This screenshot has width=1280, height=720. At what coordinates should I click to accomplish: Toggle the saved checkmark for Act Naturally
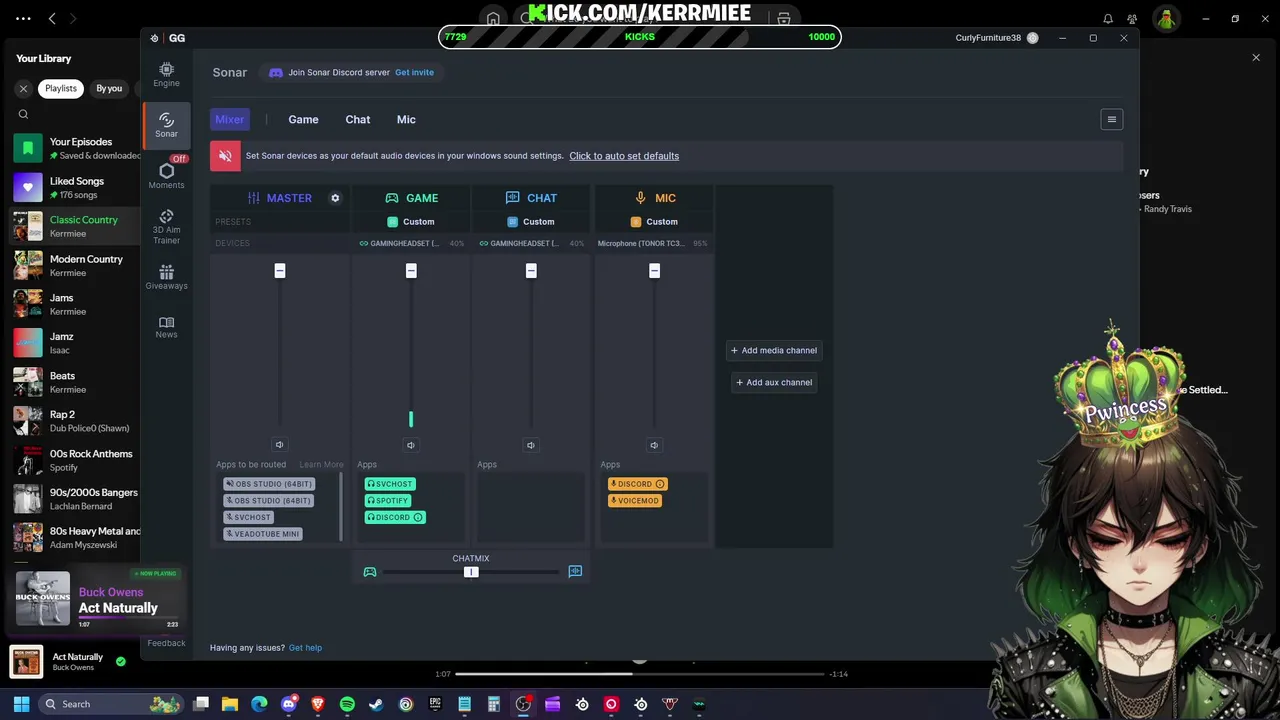tap(121, 661)
